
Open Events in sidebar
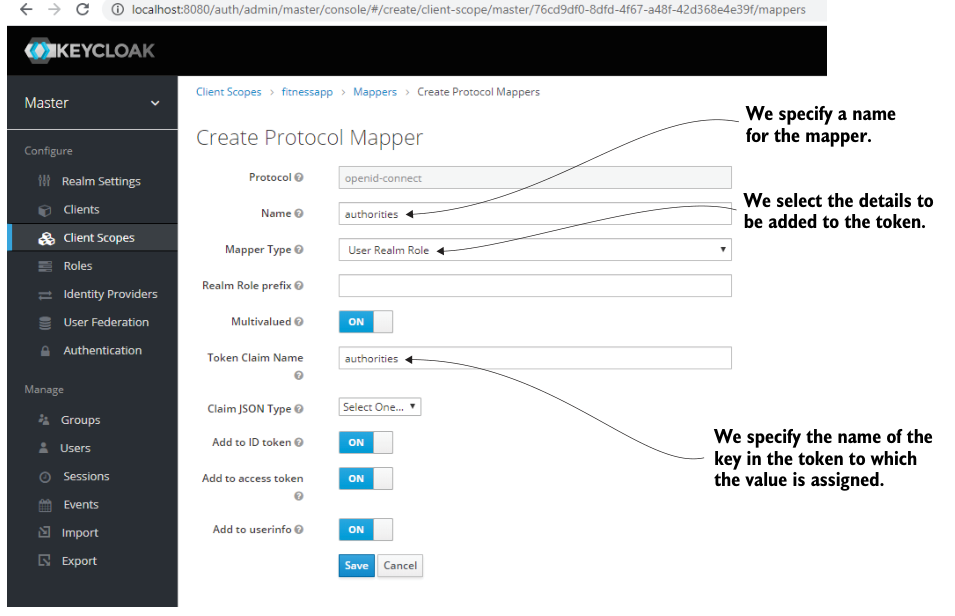coord(81,504)
